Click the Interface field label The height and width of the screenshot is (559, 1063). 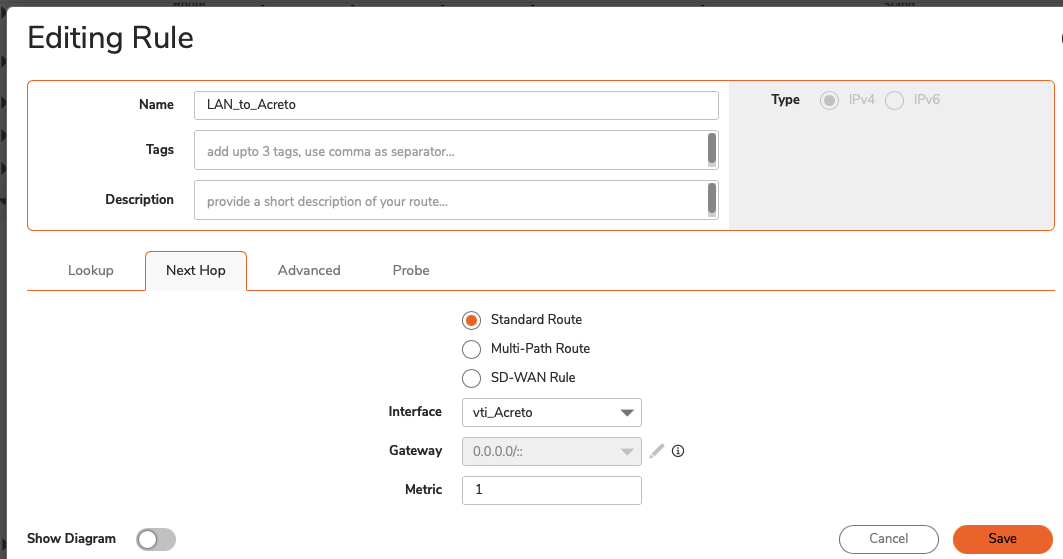pyautogui.click(x=415, y=412)
